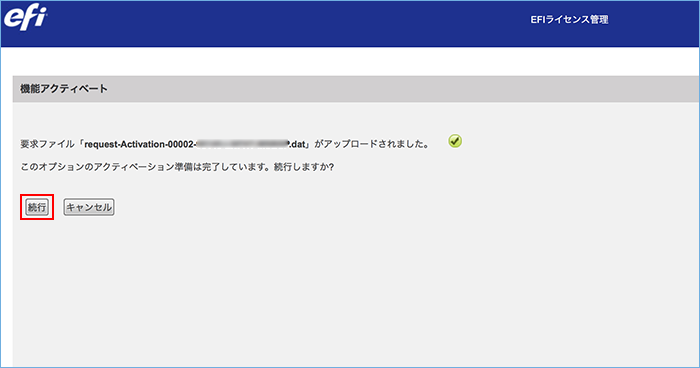
Task: Click the キャンセル (Cancel) button
Action: 89,207
